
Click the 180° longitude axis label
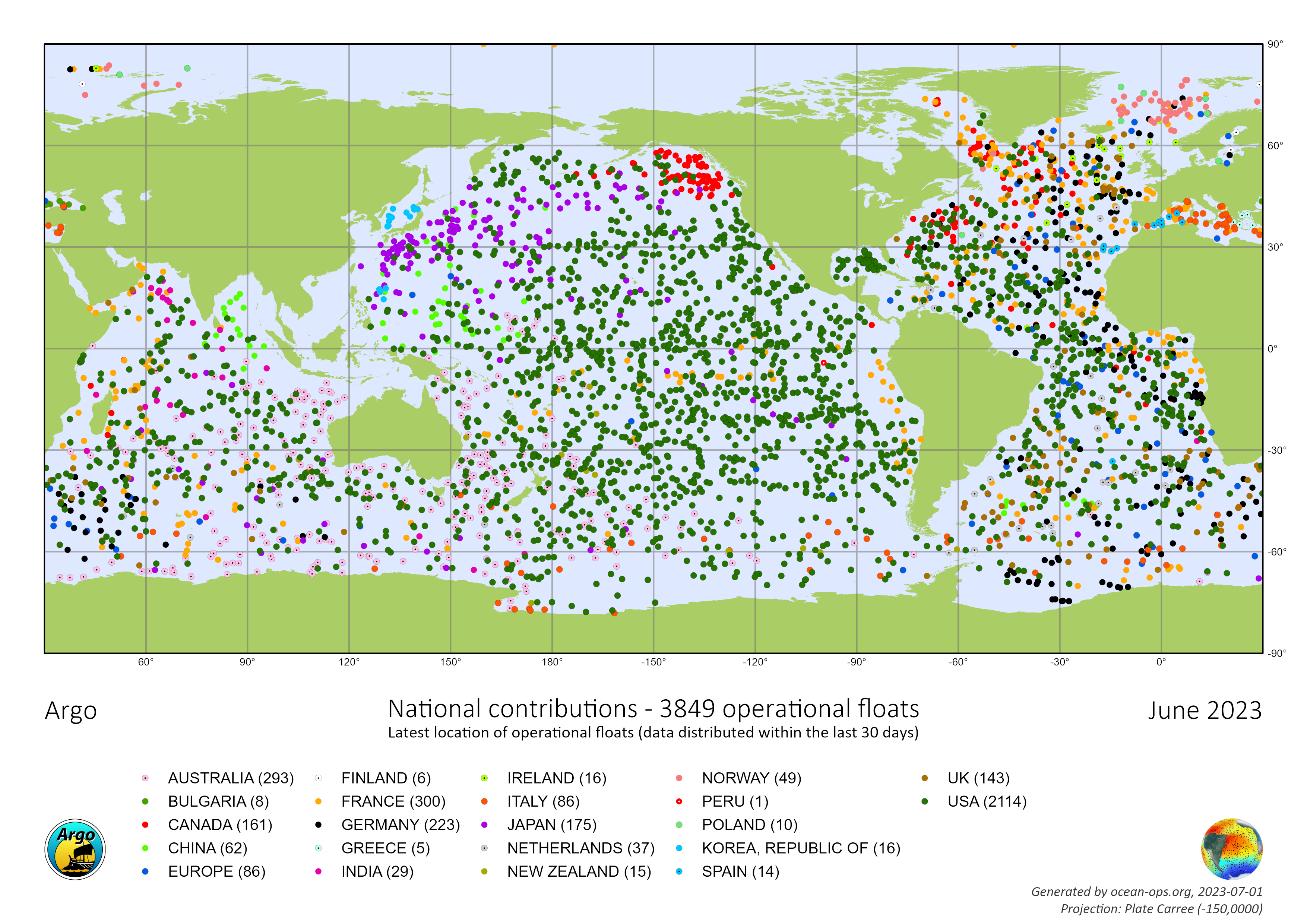click(552, 662)
